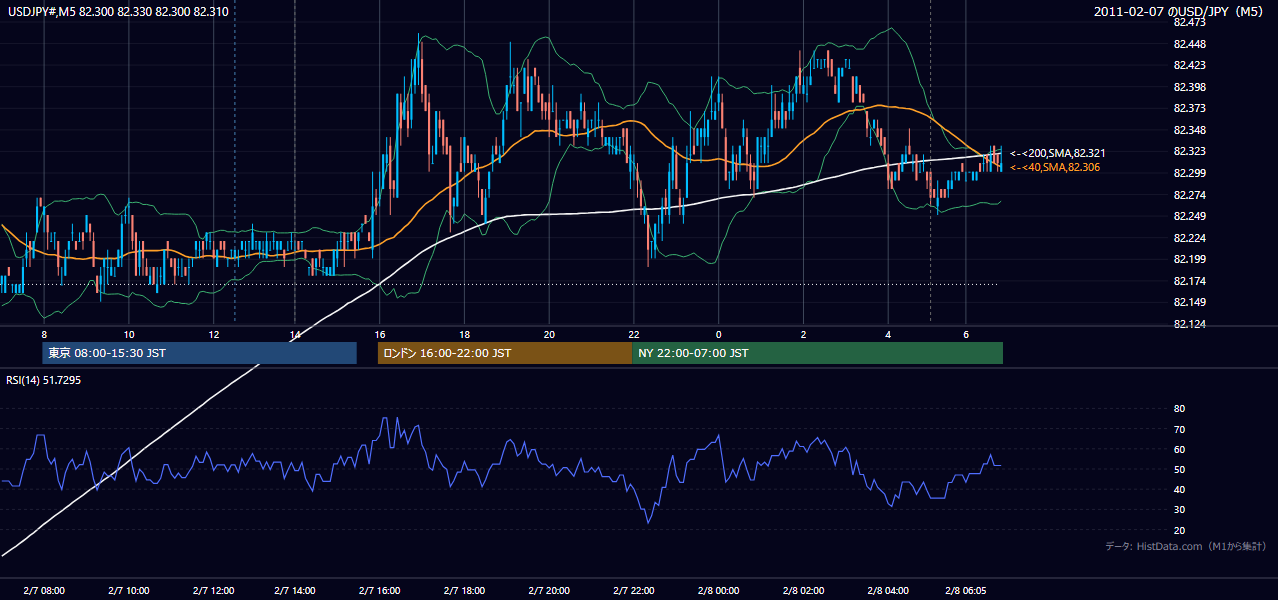Click RSI scale level 80
Screen dimensions: 1278x600
click(1179, 409)
